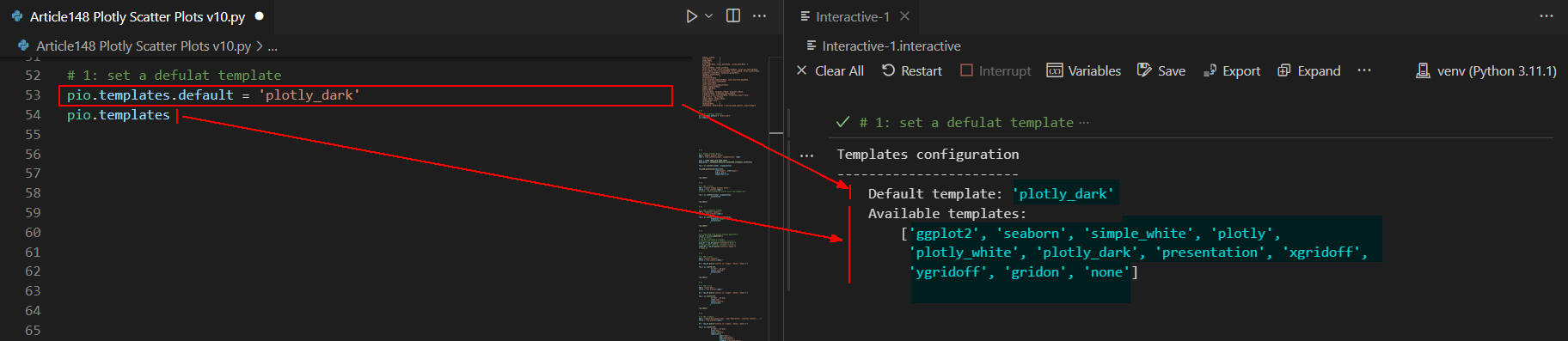
Task: Click line number 53 in gutter
Action: coord(33,95)
